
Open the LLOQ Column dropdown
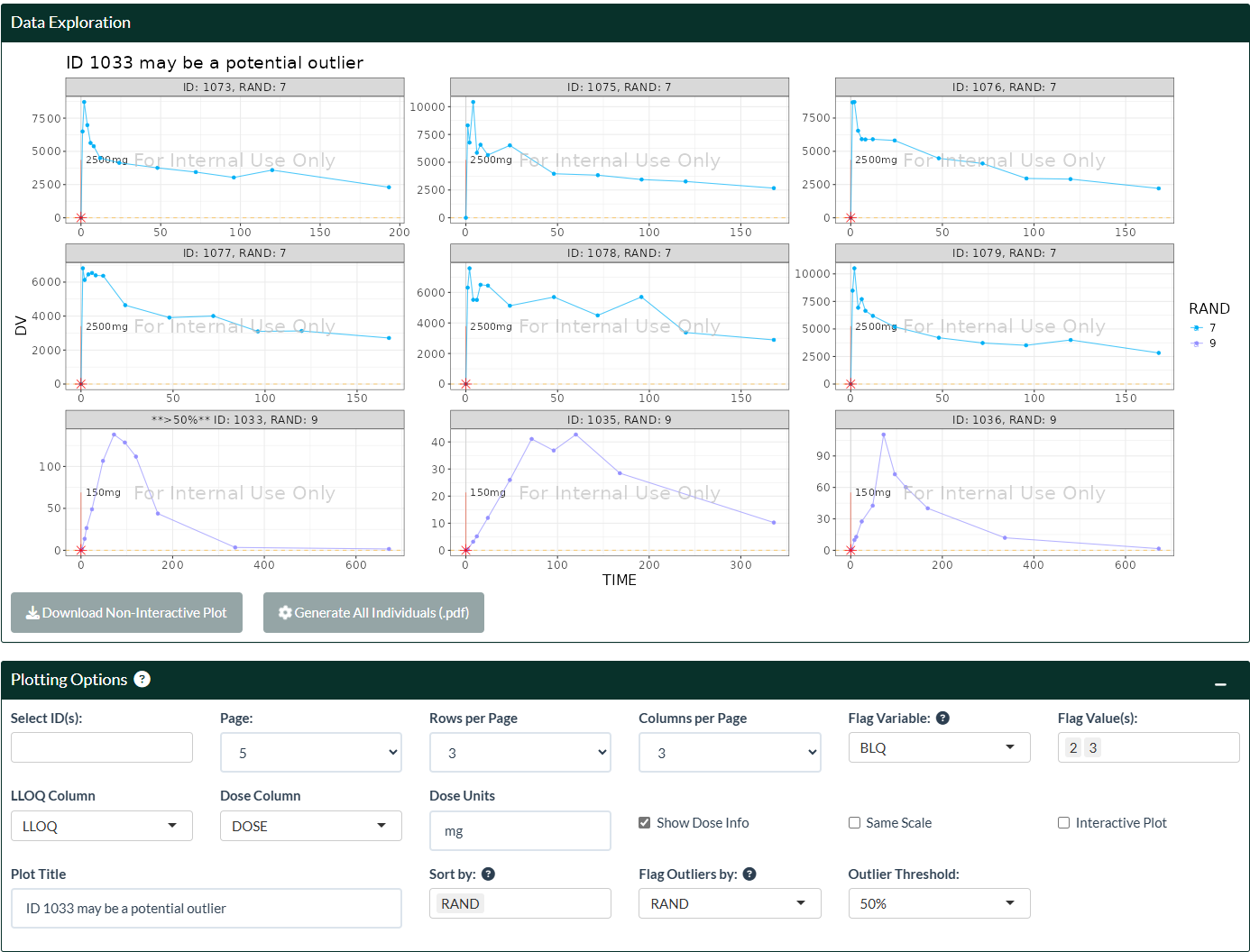point(102,826)
